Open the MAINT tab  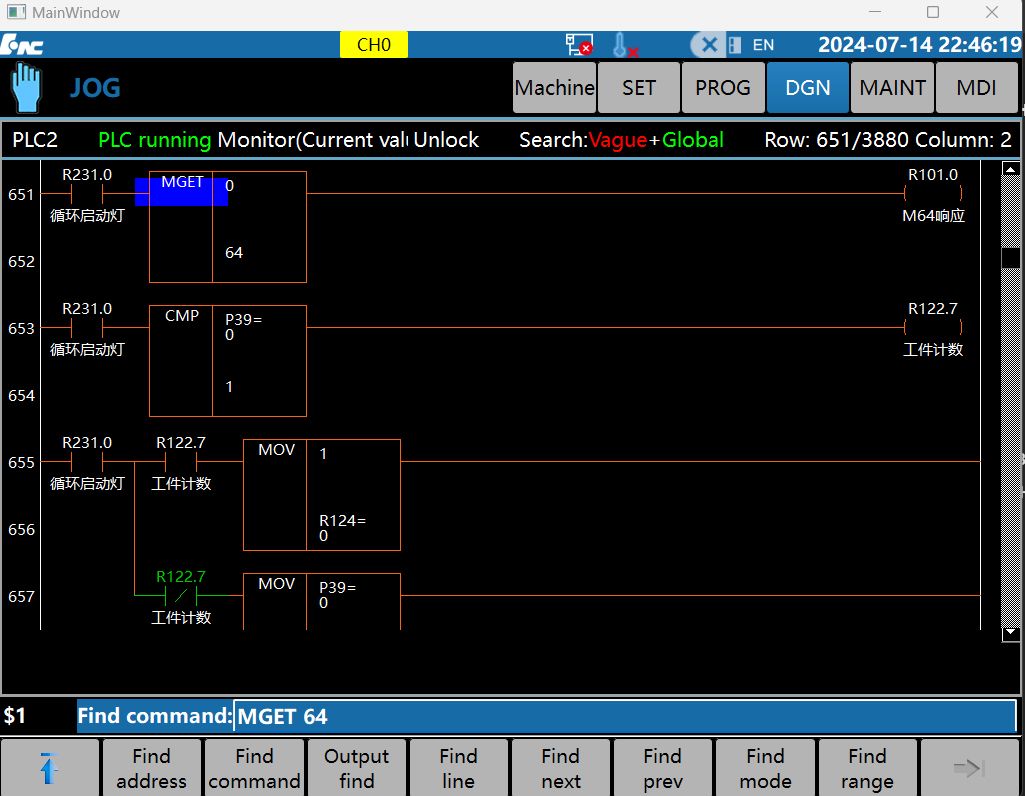pyautogui.click(x=892, y=88)
